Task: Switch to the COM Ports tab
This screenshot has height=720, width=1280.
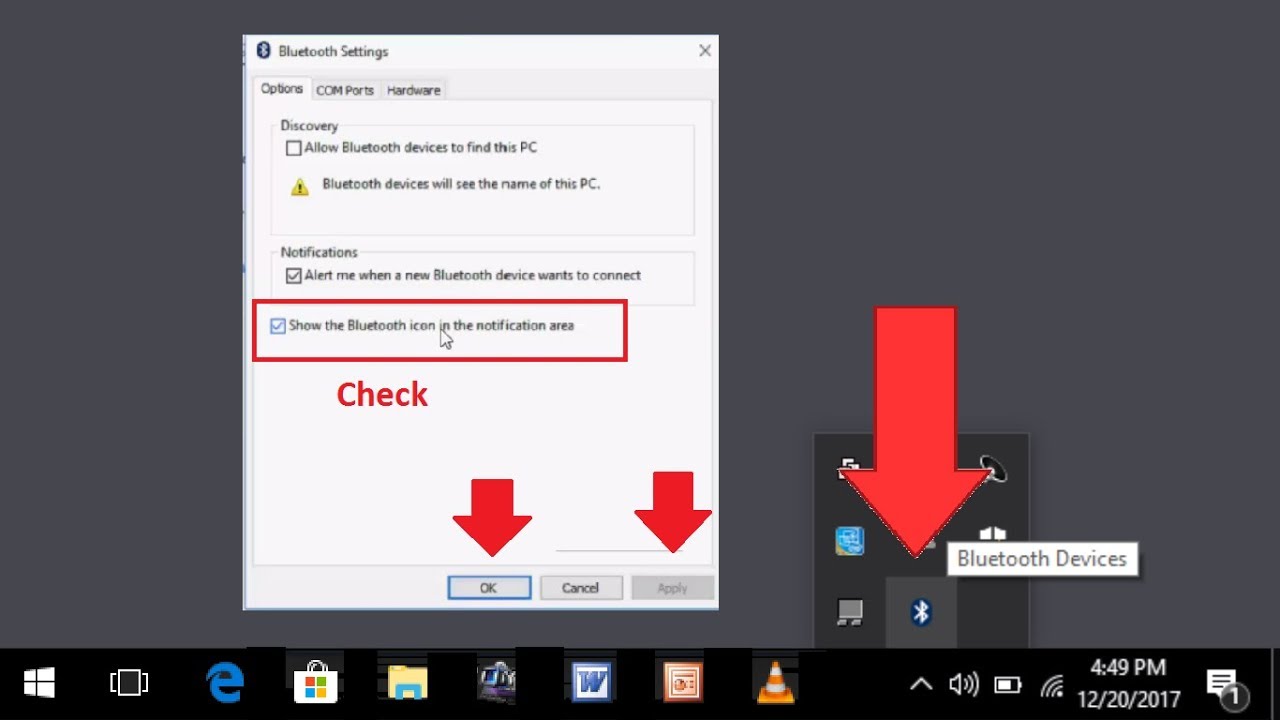Action: click(345, 89)
